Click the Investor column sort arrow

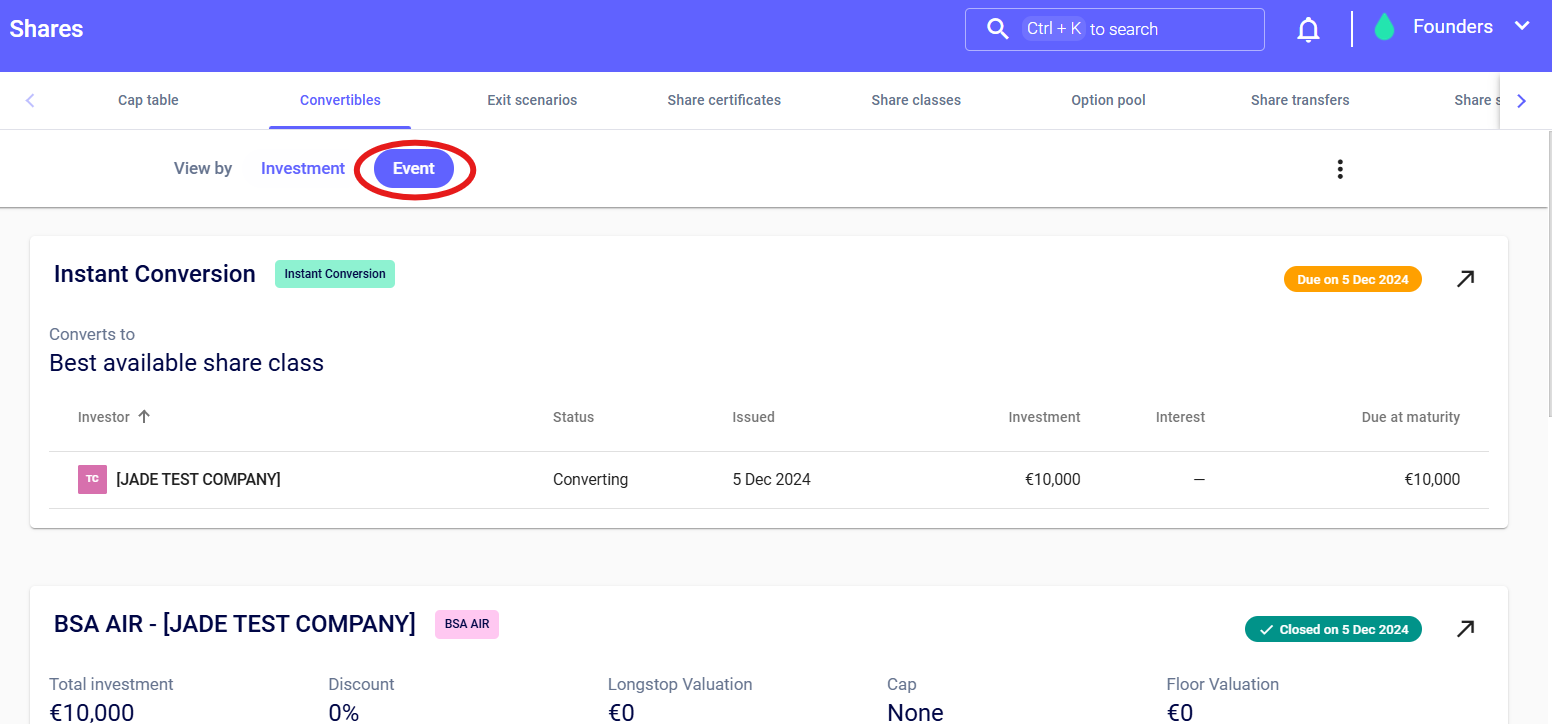(x=144, y=417)
